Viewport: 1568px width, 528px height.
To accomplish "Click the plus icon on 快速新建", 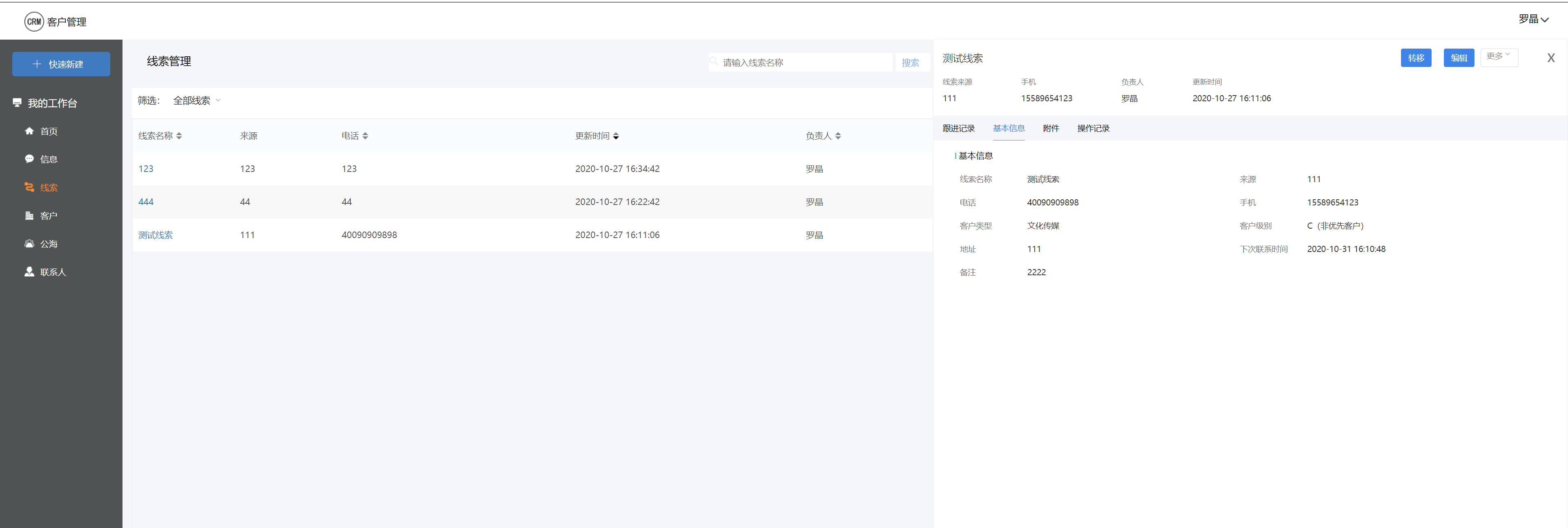I will click(x=37, y=64).
